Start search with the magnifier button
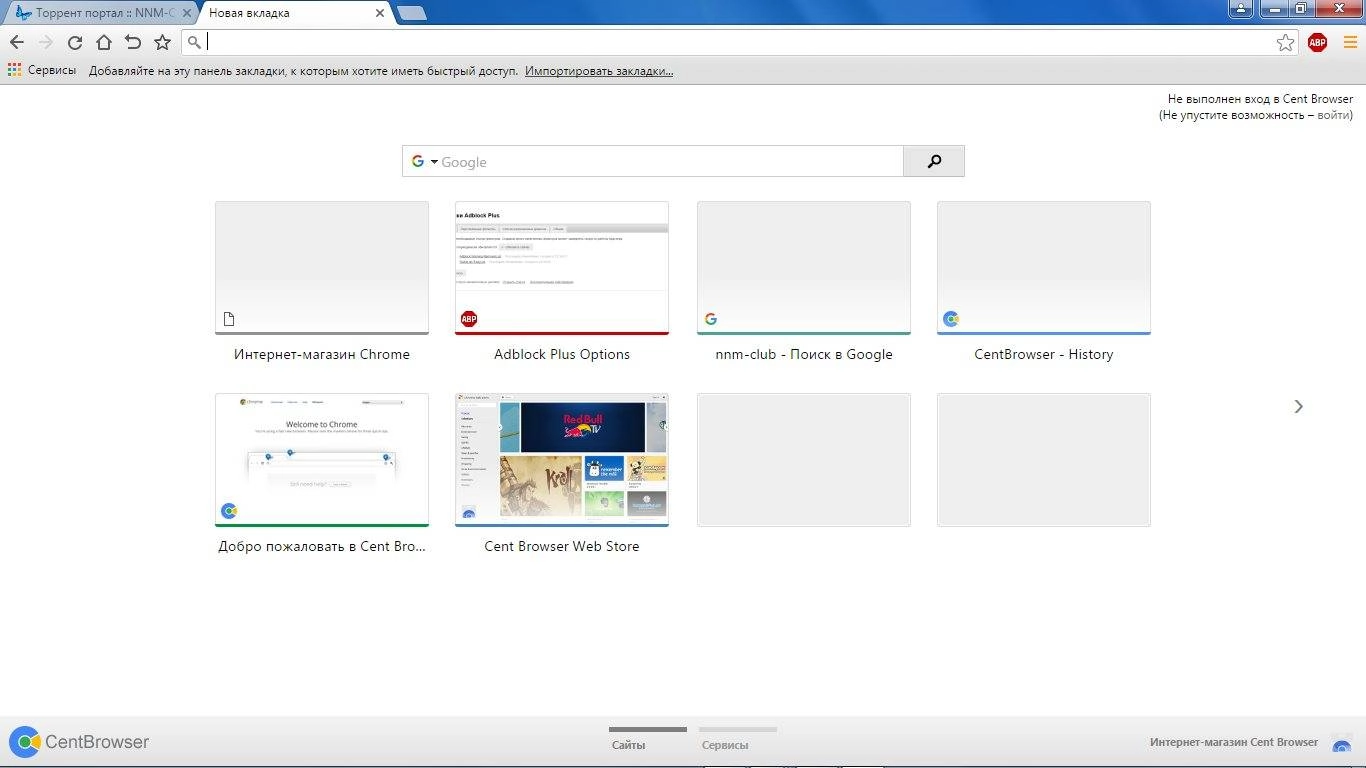This screenshot has width=1366, height=768. (x=934, y=161)
